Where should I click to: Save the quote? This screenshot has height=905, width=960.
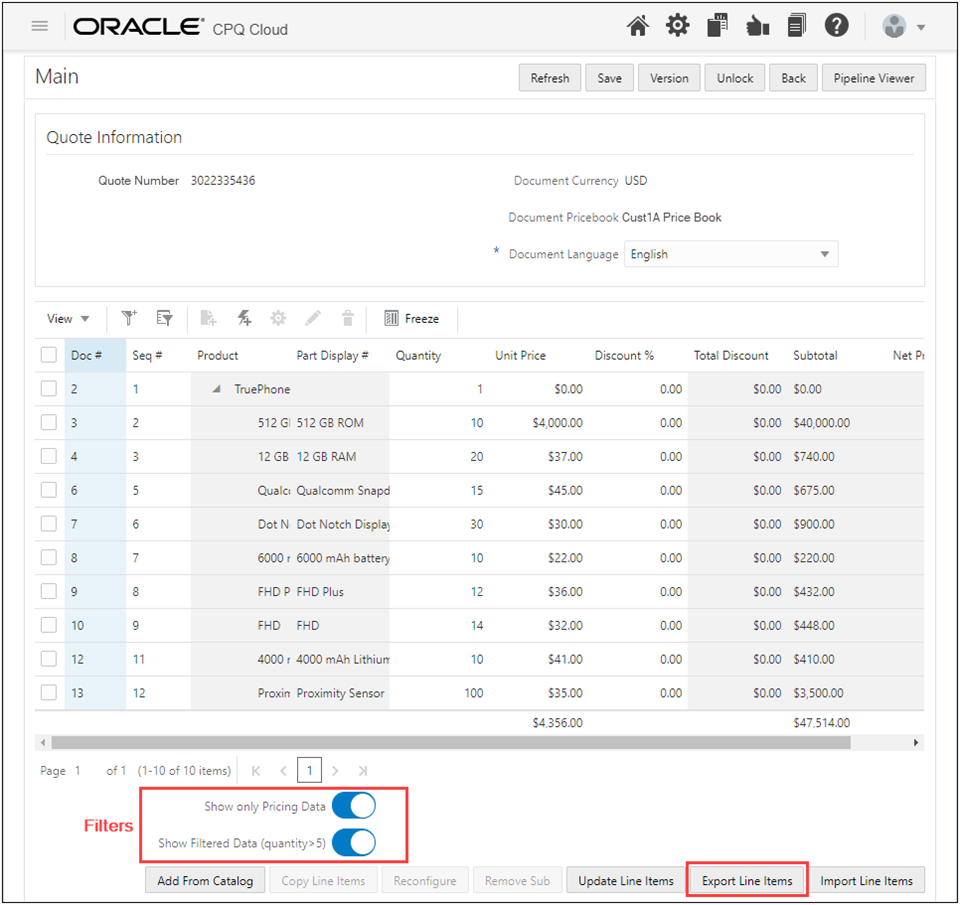point(609,77)
